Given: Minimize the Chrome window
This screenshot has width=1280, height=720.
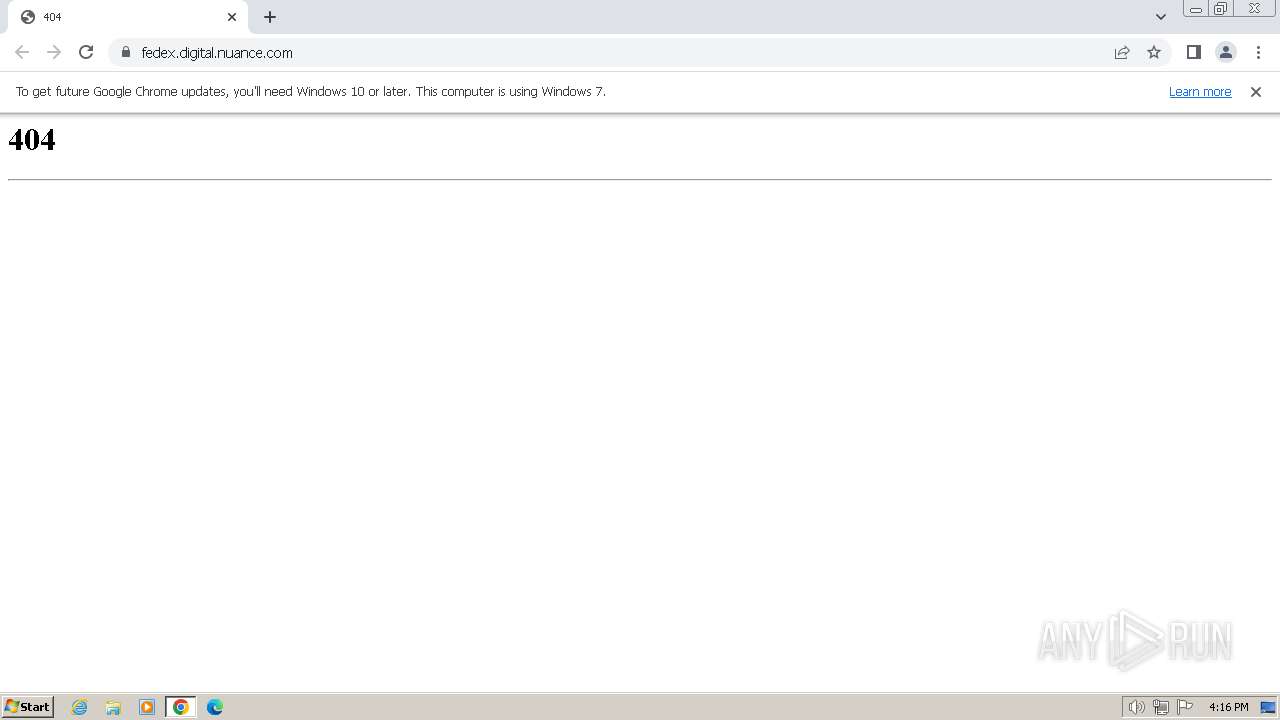Looking at the screenshot, I should click(1196, 9).
